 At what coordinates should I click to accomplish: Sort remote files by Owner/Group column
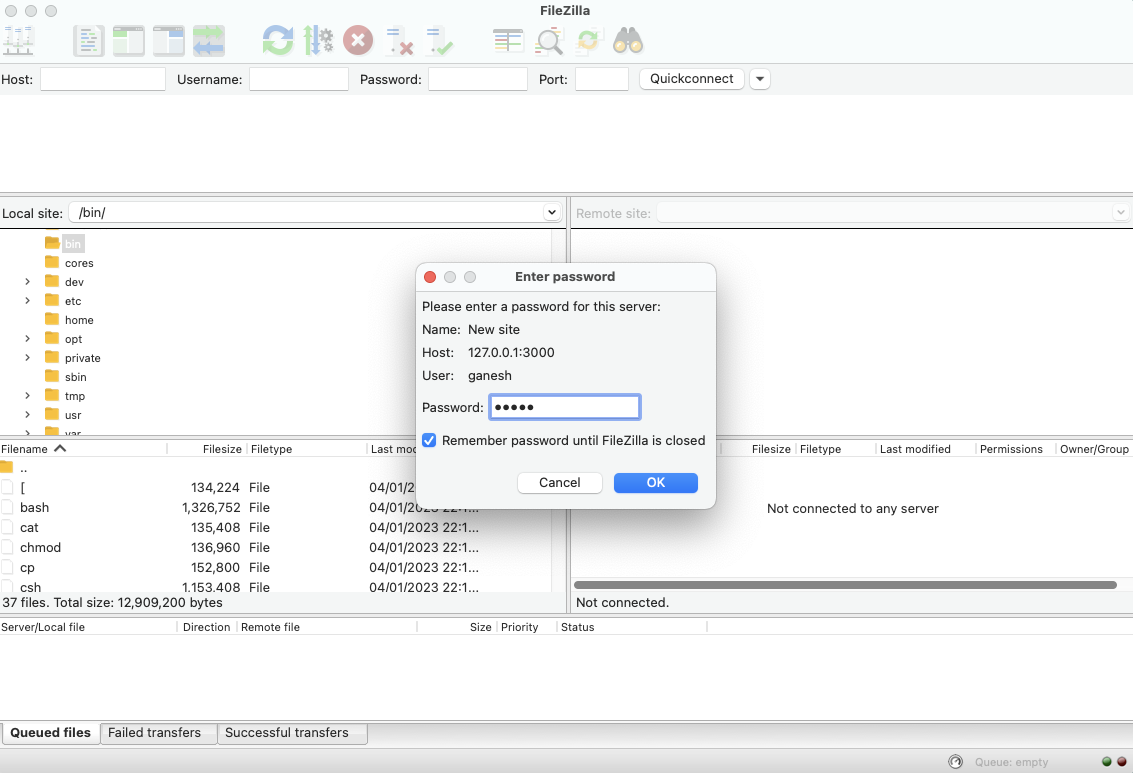point(1094,449)
